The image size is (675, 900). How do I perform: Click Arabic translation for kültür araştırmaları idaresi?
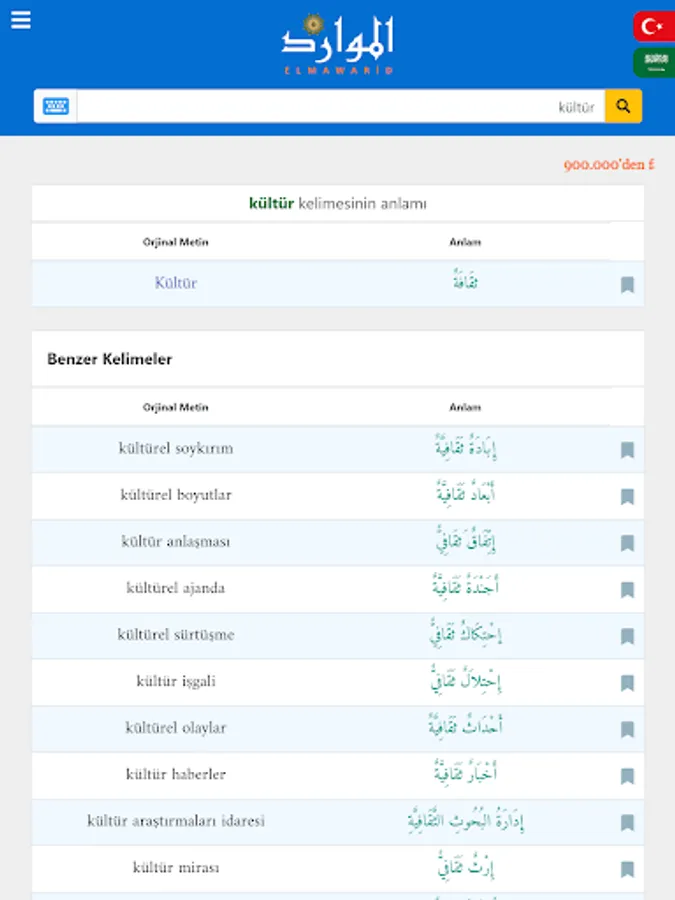pyautogui.click(x=465, y=821)
